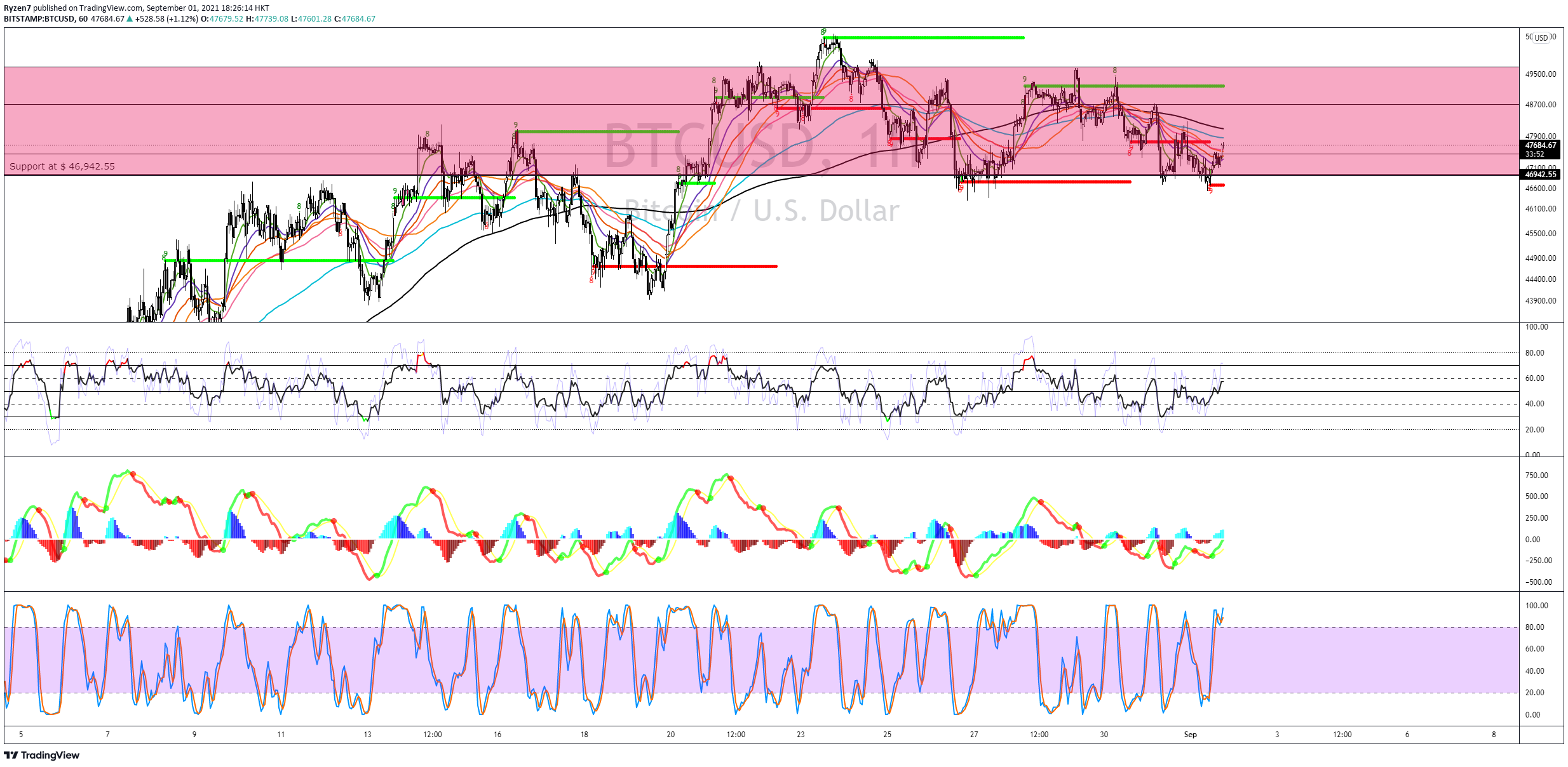Click the high value H:47739.08

pyautogui.click(x=267, y=19)
